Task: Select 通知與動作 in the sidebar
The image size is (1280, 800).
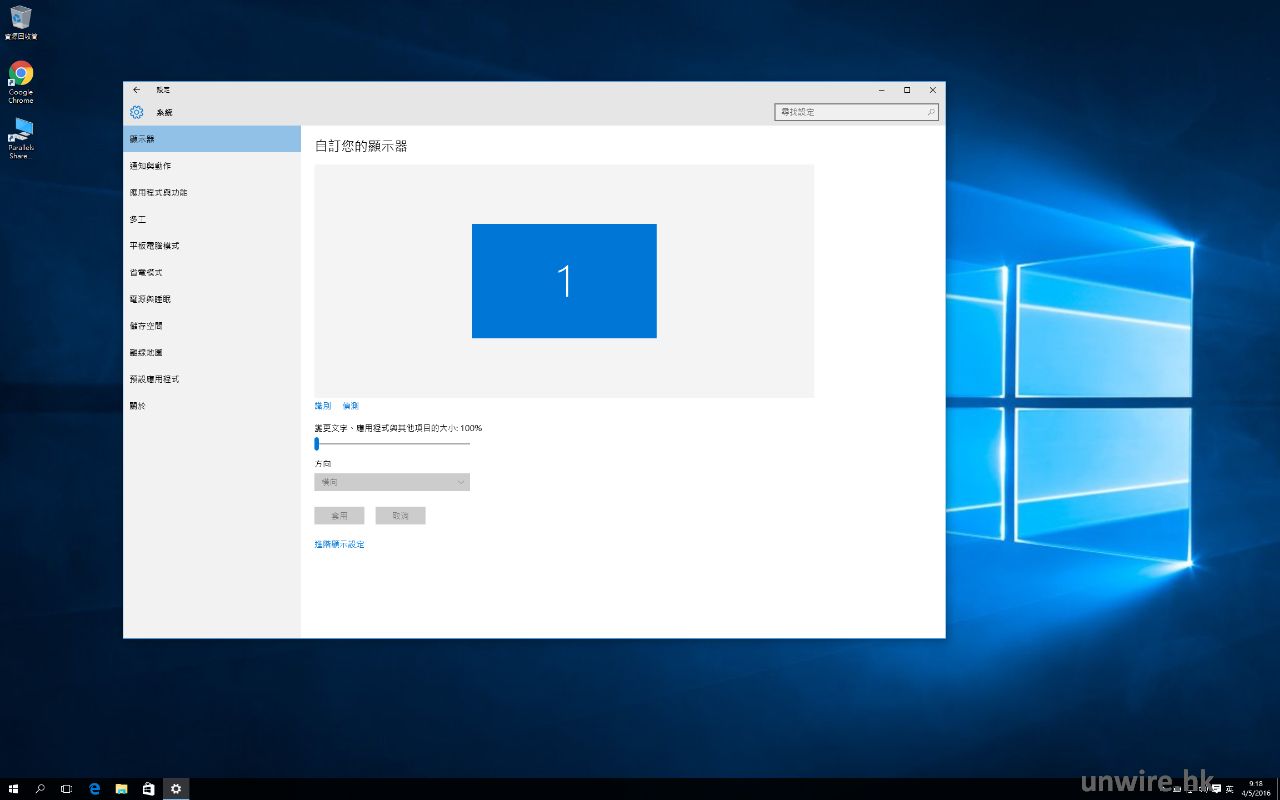Action: pos(150,166)
